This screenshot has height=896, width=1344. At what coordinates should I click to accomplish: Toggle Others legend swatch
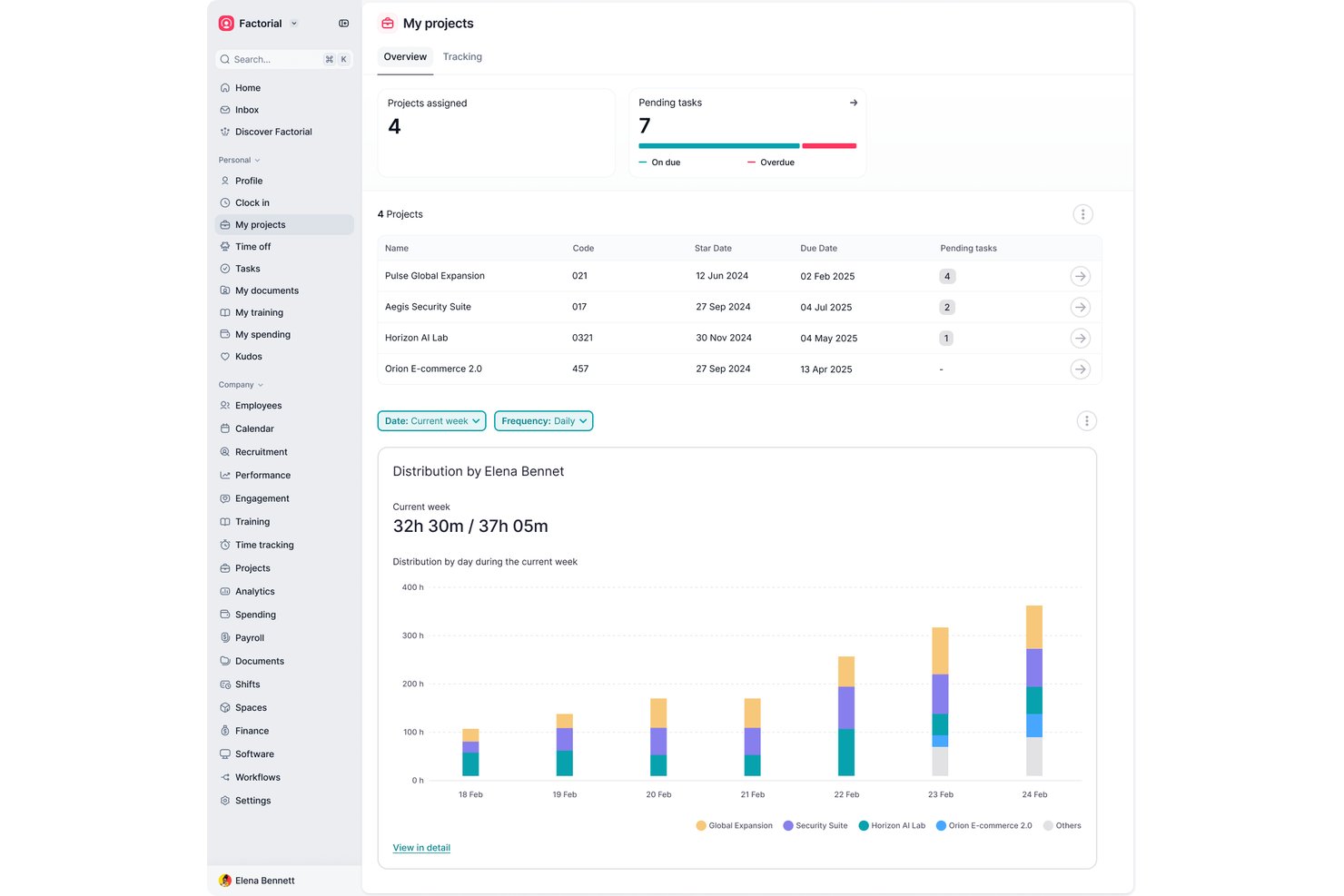pyautogui.click(x=1049, y=826)
